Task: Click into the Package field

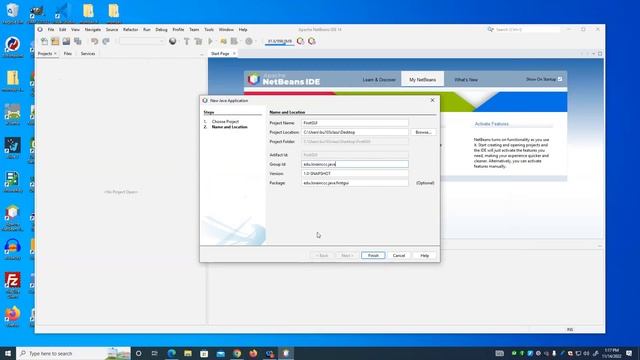Action: [355, 183]
